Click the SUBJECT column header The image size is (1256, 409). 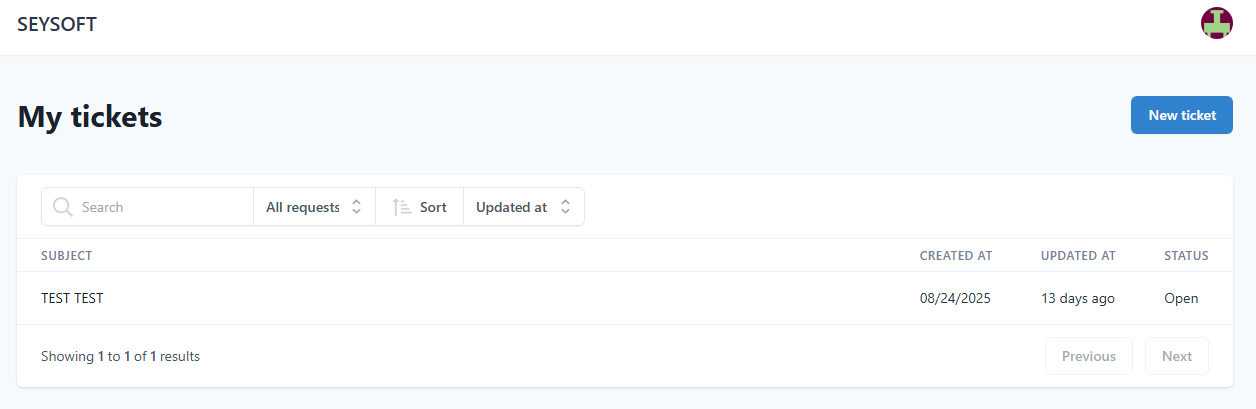pyautogui.click(x=66, y=256)
